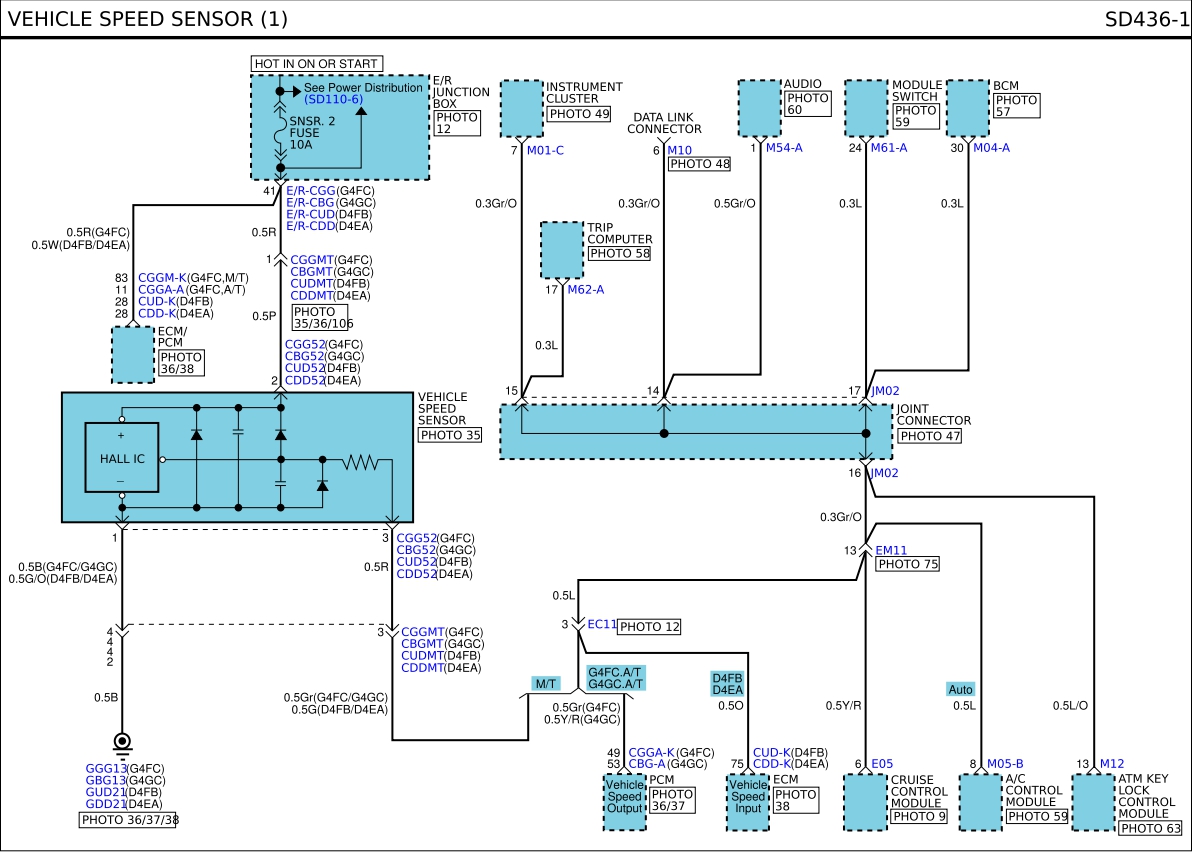Open the CGGA-A connector at pin 11
This screenshot has width=1192, height=852.
[x=161, y=290]
